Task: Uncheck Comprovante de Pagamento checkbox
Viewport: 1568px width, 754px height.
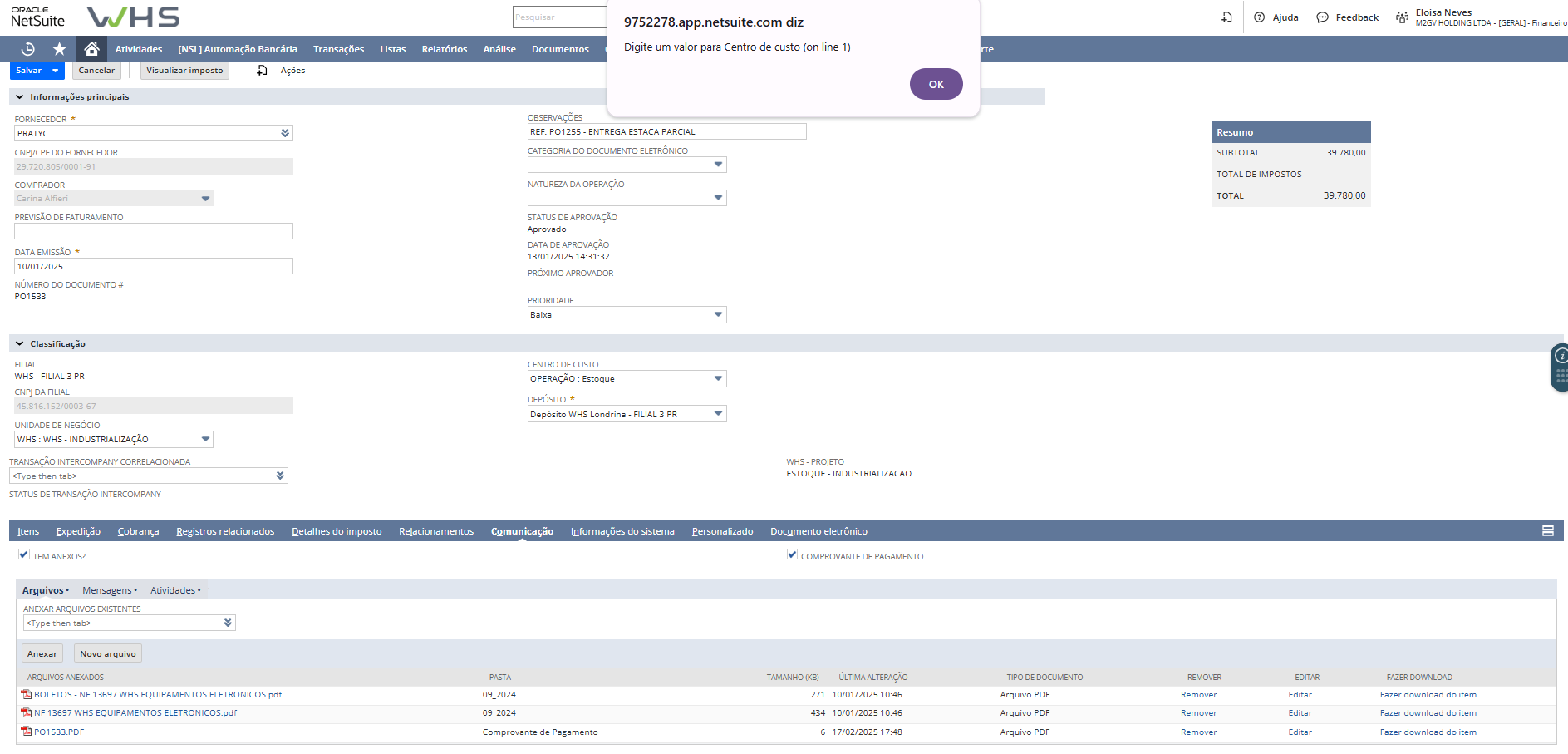Action: 792,554
